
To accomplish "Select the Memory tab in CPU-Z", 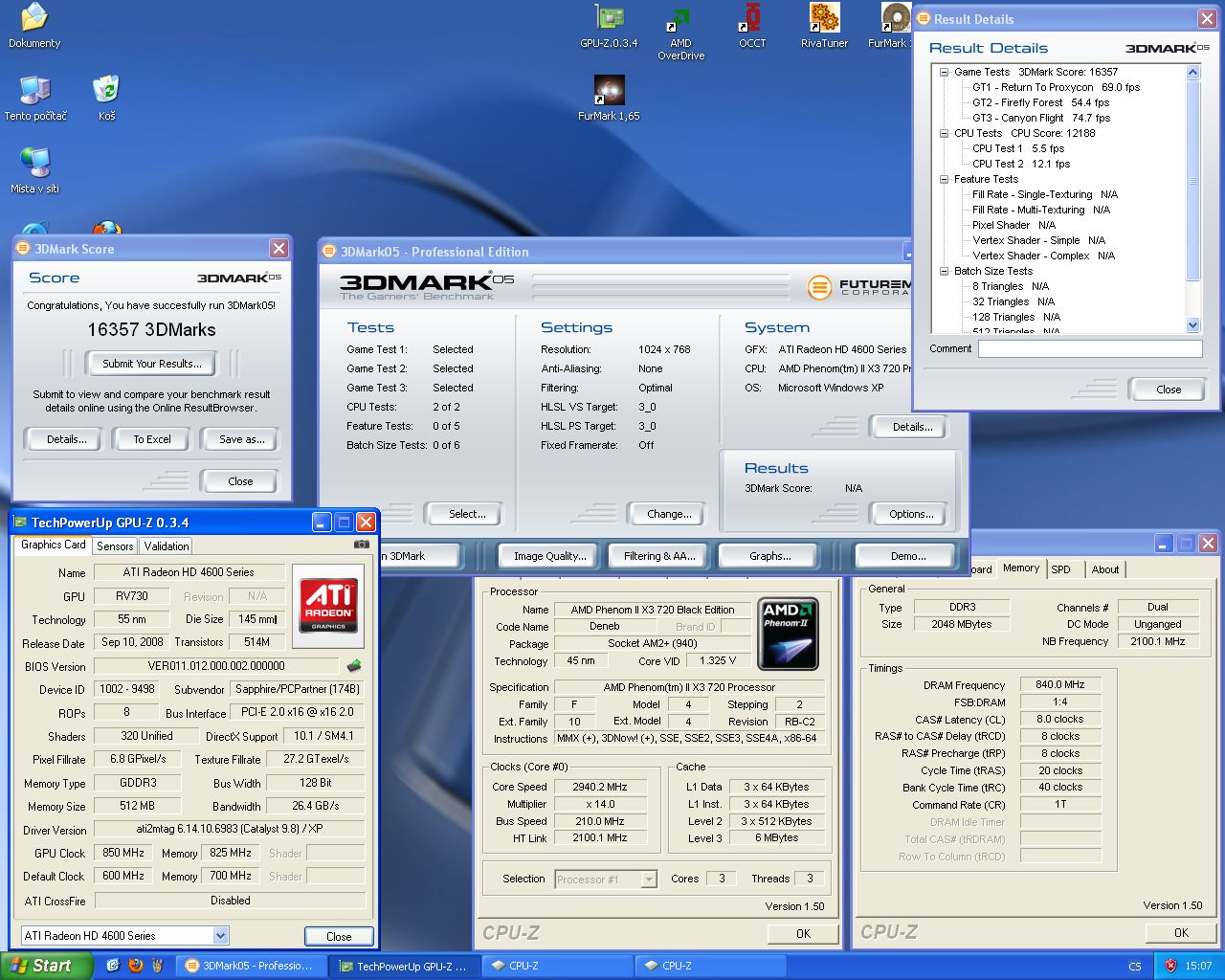I will click(x=1021, y=568).
